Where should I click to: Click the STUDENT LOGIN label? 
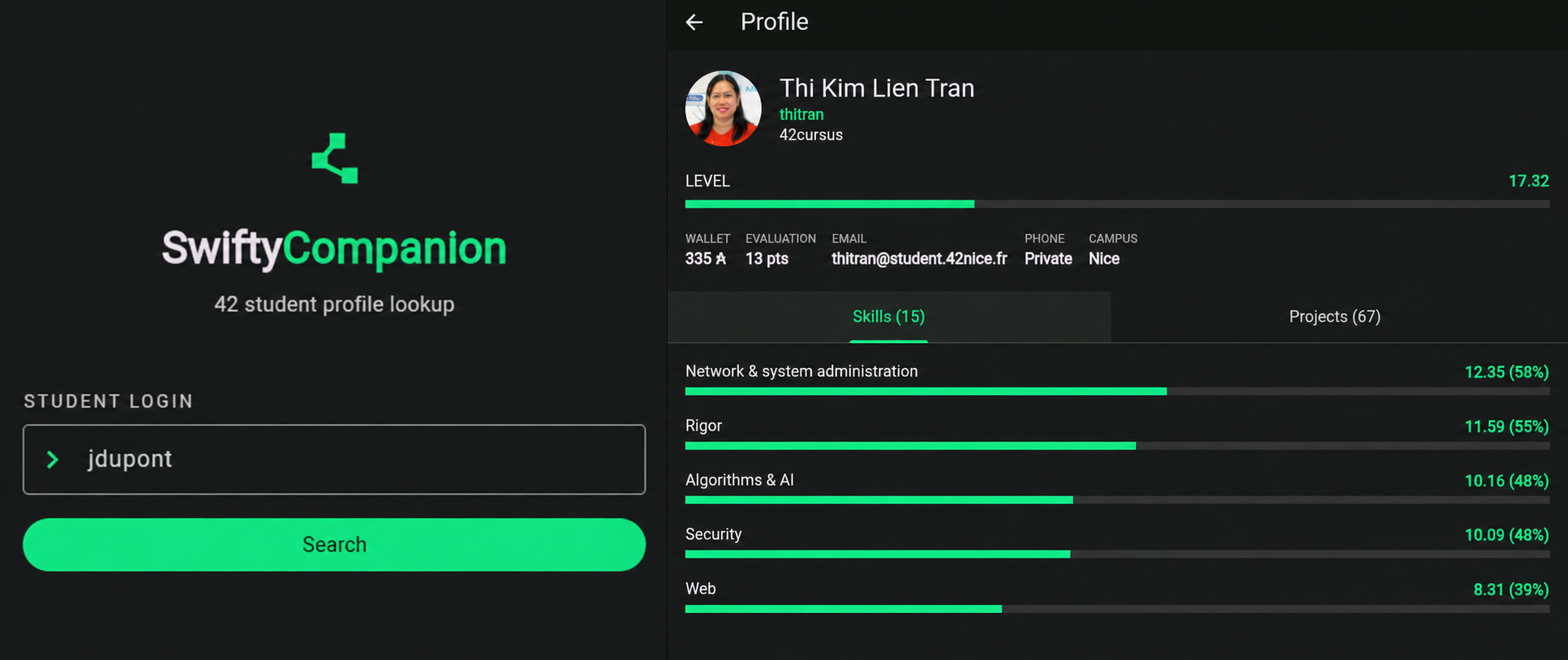point(109,401)
